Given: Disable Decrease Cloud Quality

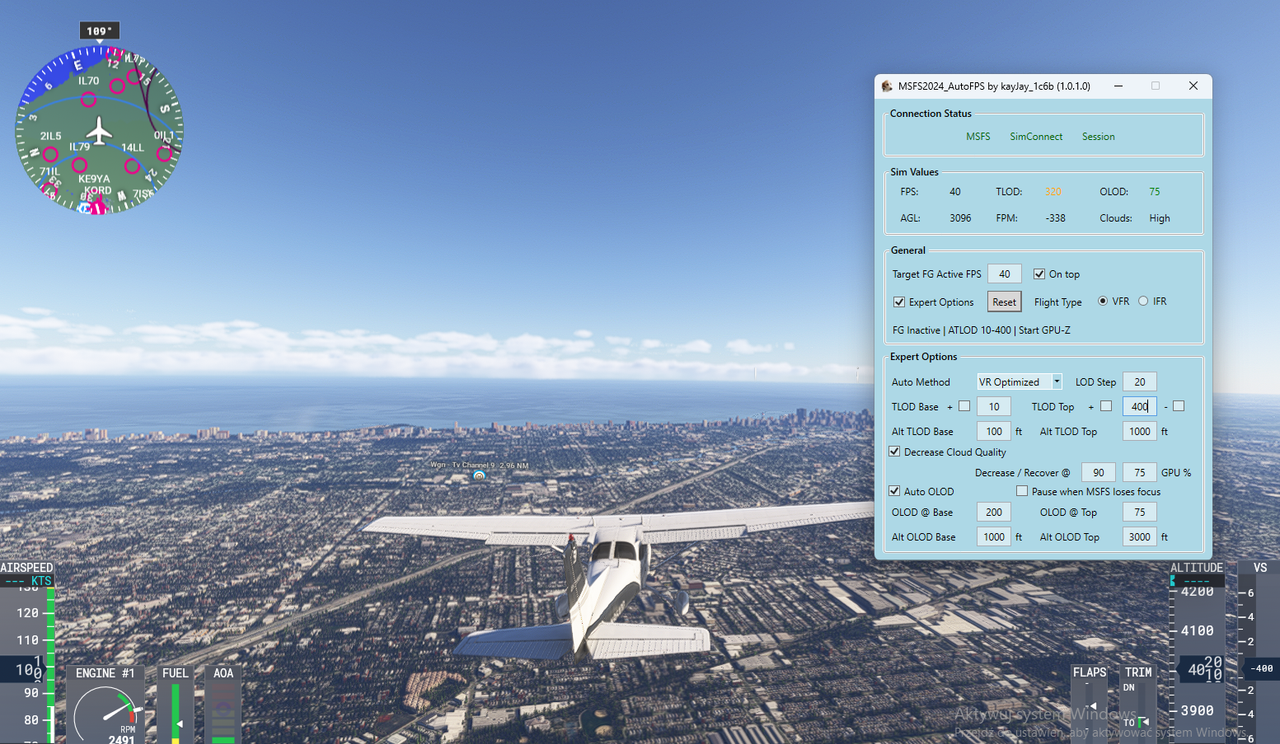Looking at the screenshot, I should click(895, 452).
